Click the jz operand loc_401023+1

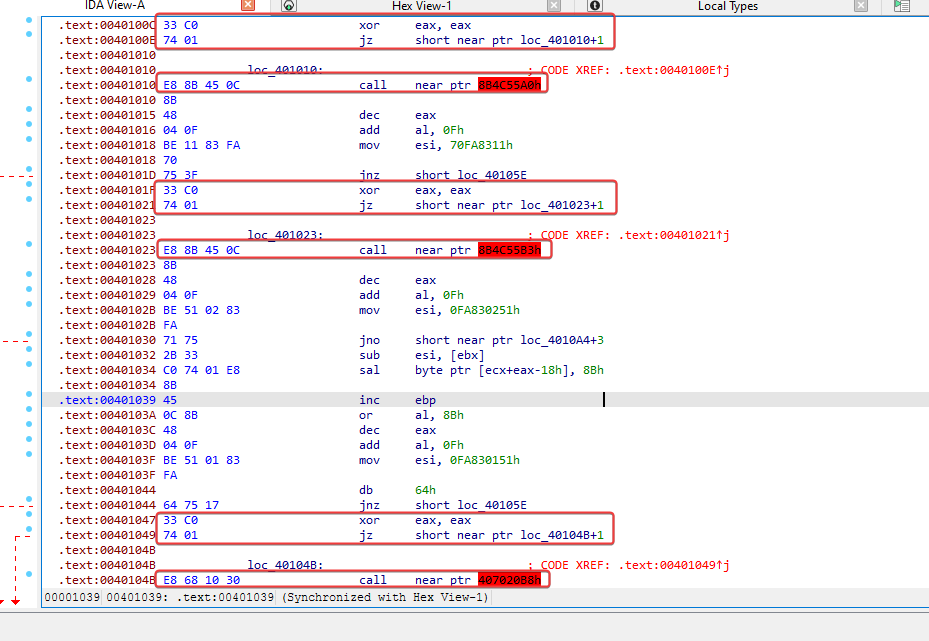point(562,205)
